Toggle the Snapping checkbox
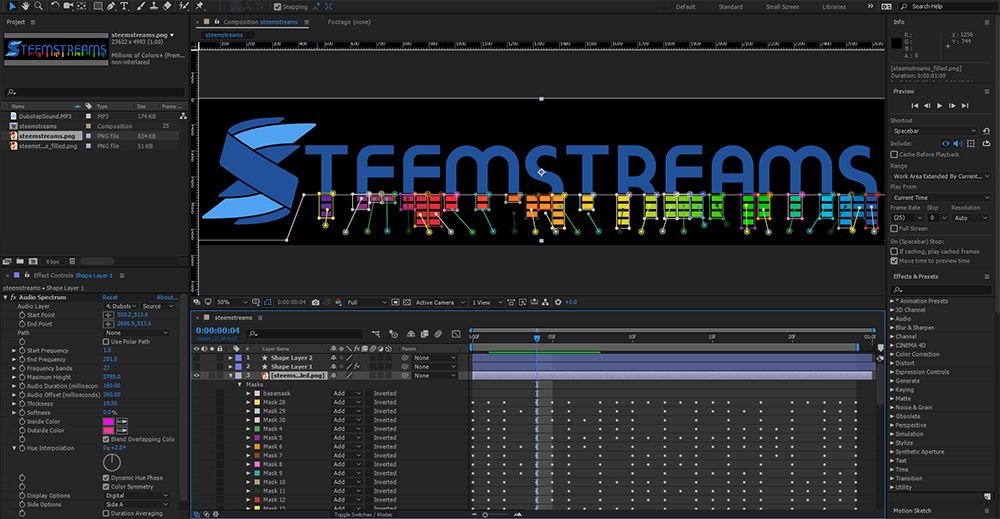 pyautogui.click(x=277, y=6)
